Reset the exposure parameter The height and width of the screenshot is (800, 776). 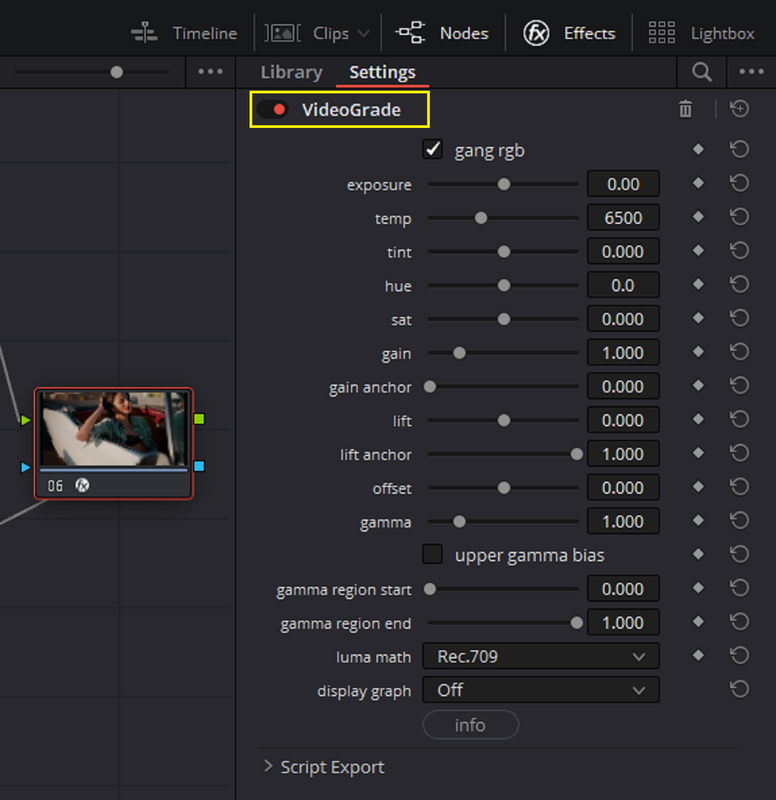(x=739, y=183)
